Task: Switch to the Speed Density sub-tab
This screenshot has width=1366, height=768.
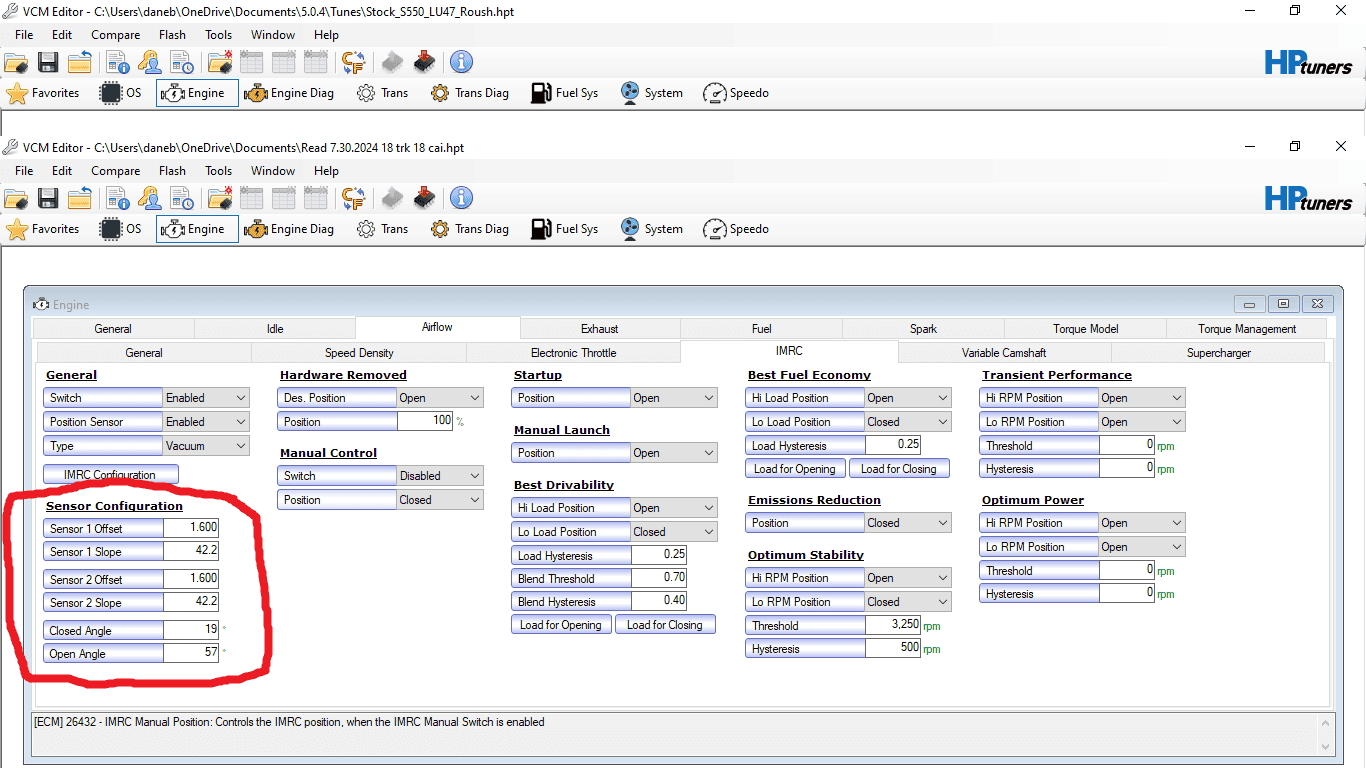Action: [359, 353]
